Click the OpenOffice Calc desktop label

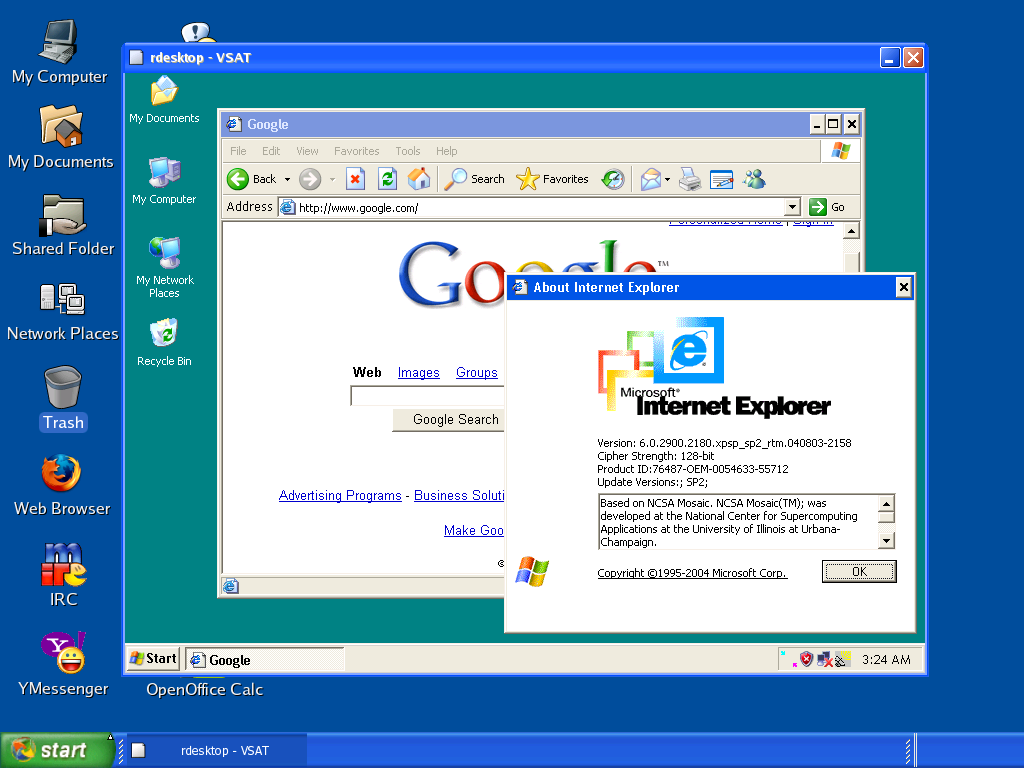[204, 690]
